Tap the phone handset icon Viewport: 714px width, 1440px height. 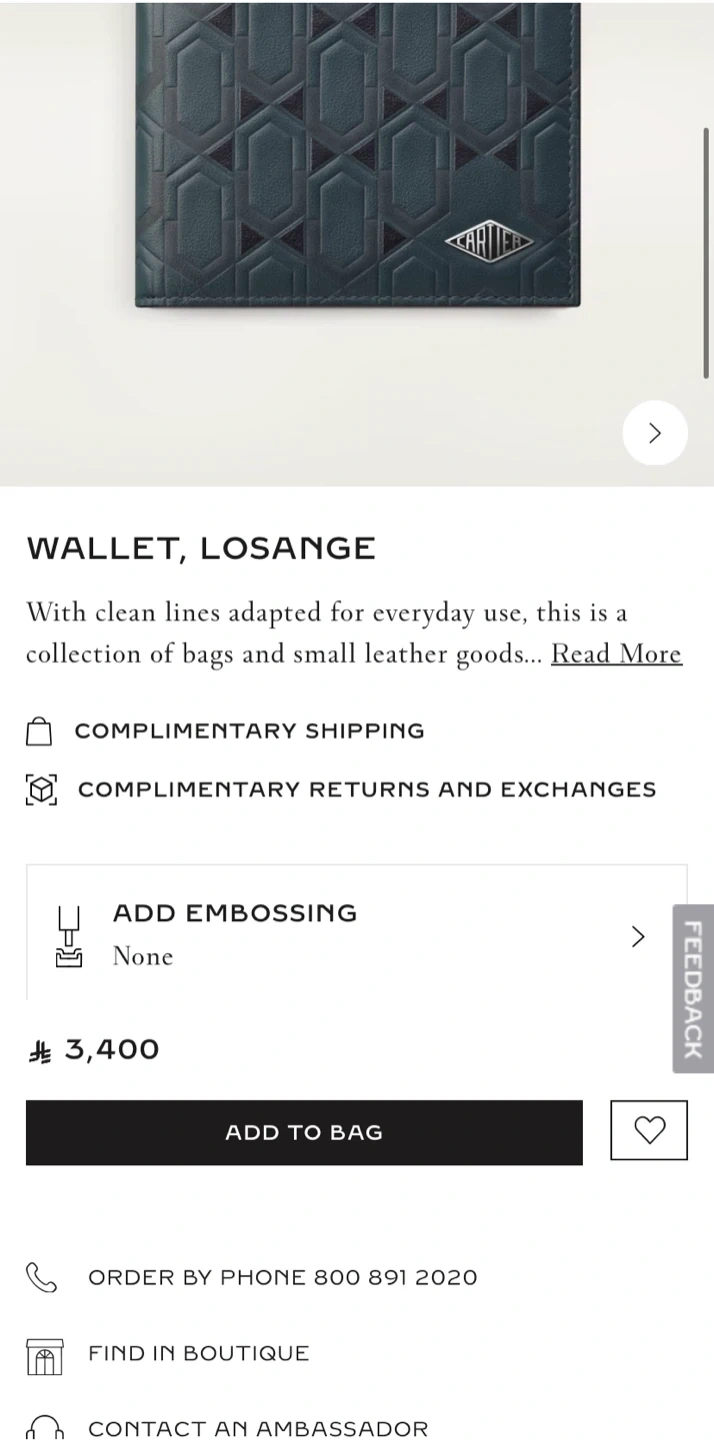click(41, 1277)
